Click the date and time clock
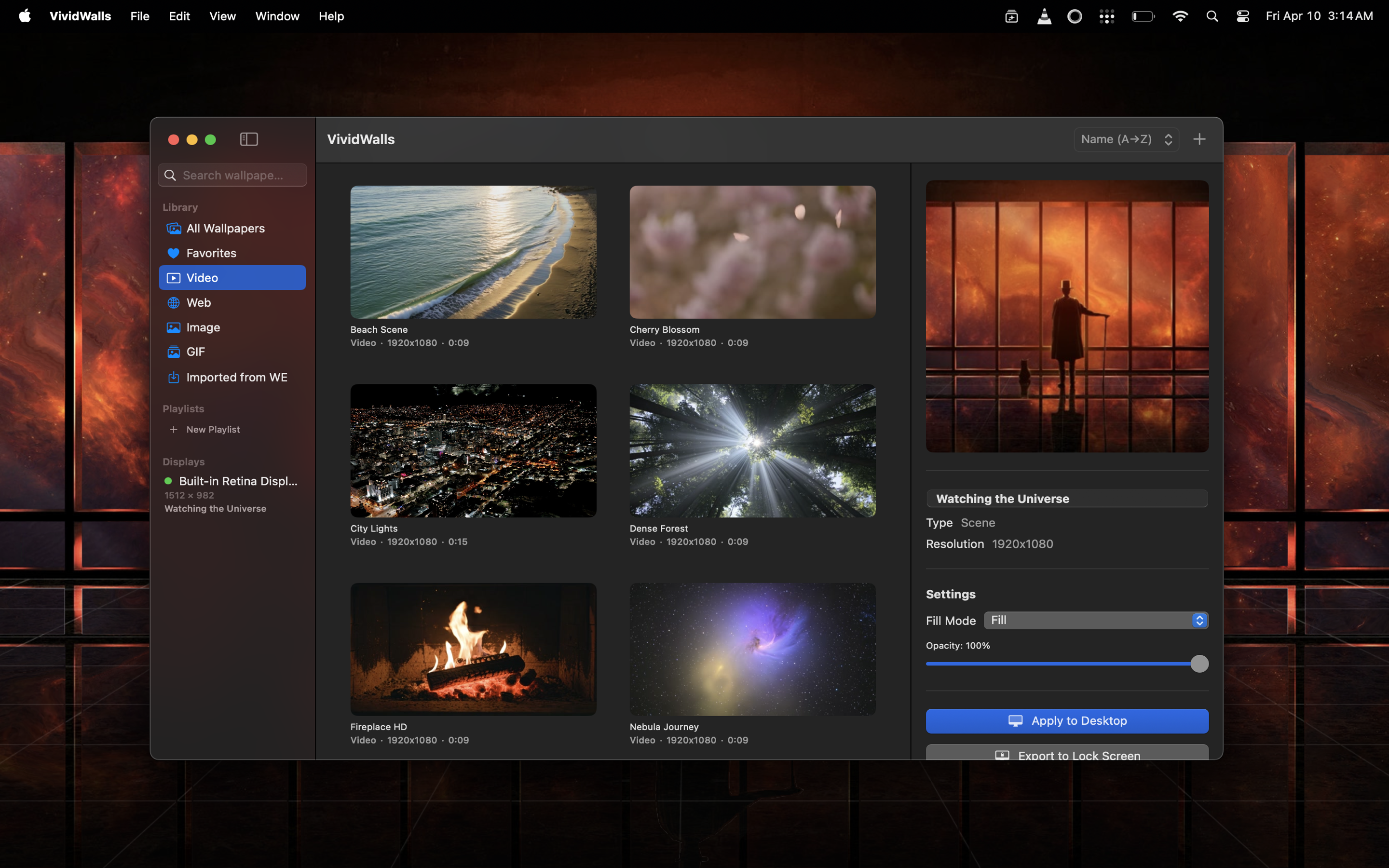This screenshot has height=868, width=1389. point(1319,16)
